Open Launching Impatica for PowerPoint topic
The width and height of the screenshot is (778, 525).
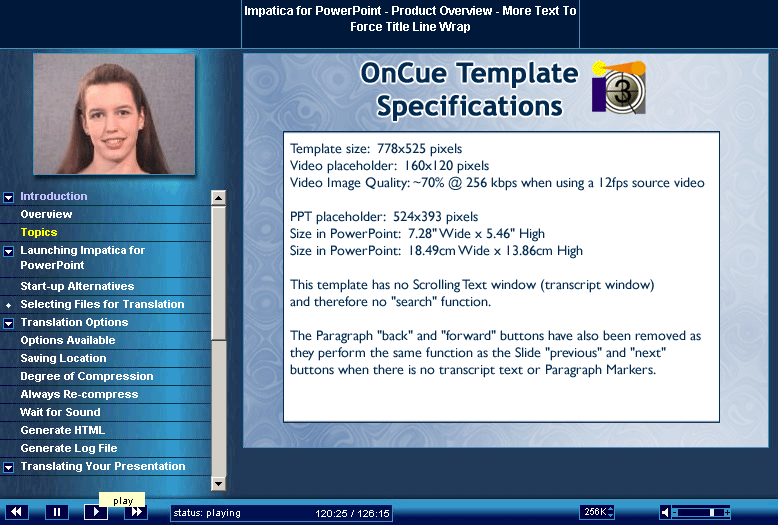(82, 258)
